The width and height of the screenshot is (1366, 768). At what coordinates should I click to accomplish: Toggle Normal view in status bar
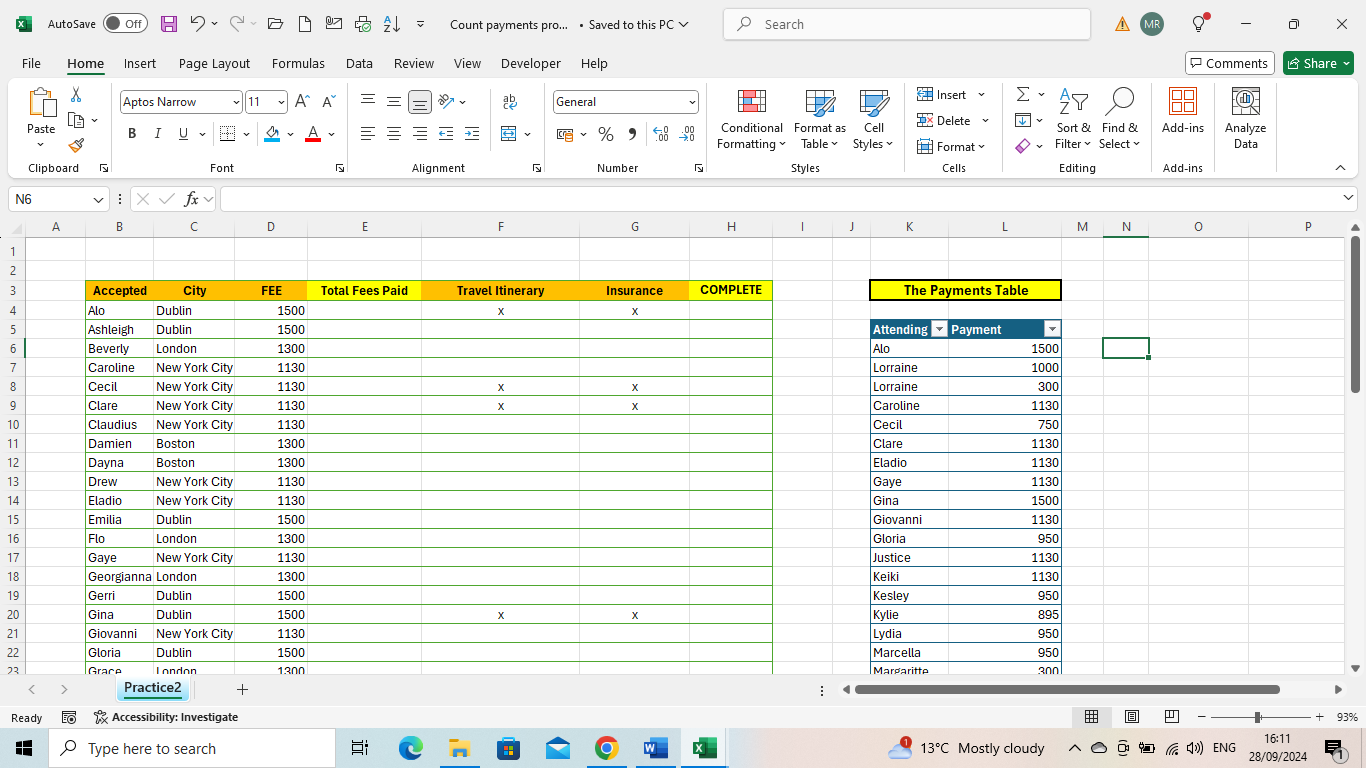pyautogui.click(x=1092, y=717)
